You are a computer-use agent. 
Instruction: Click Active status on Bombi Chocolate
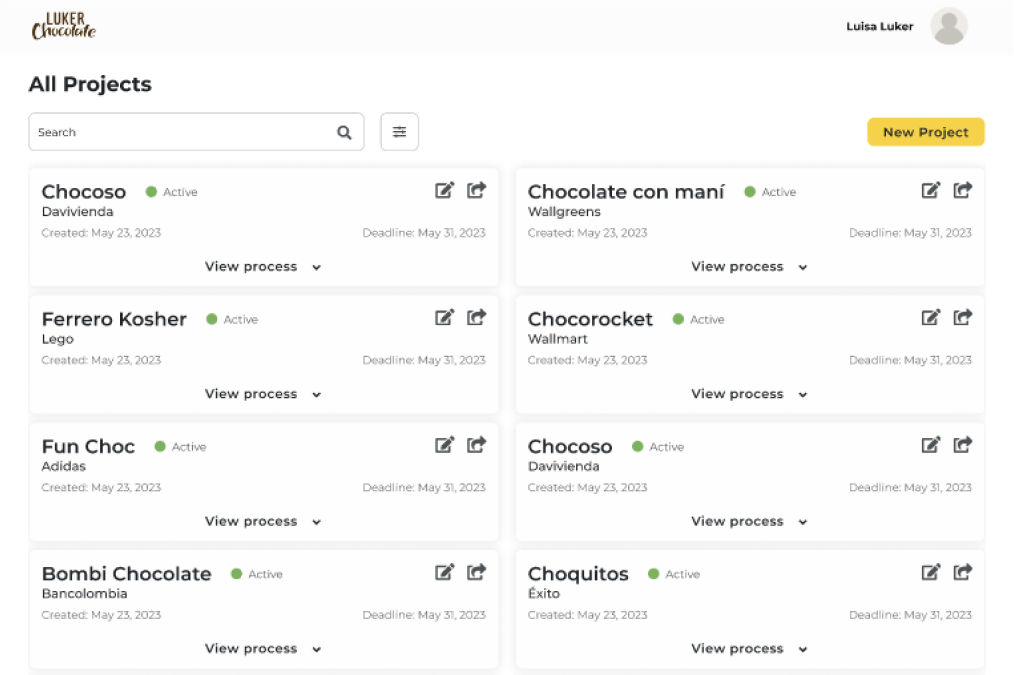[257, 574]
